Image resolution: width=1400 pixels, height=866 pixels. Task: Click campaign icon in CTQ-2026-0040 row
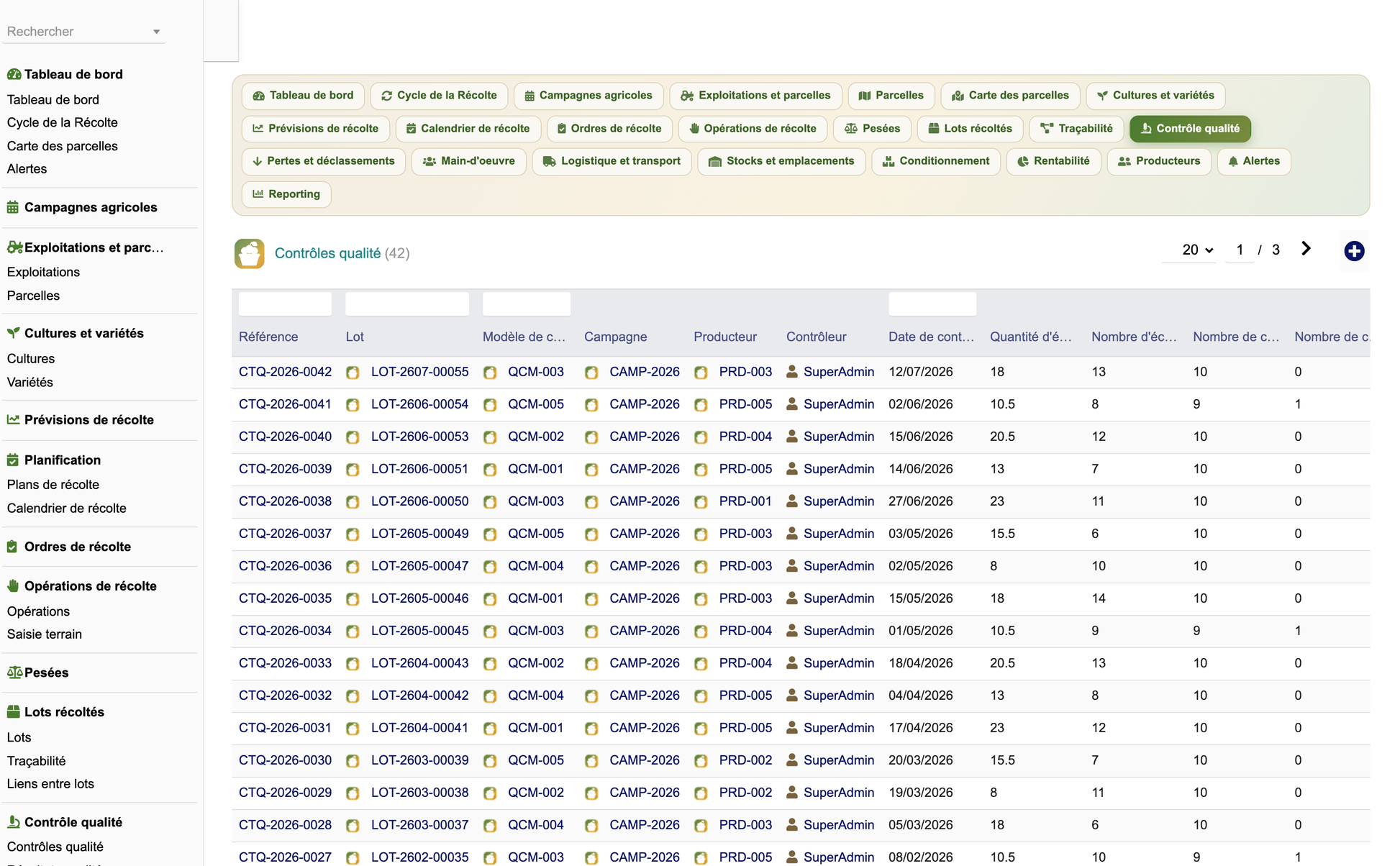pyautogui.click(x=591, y=437)
